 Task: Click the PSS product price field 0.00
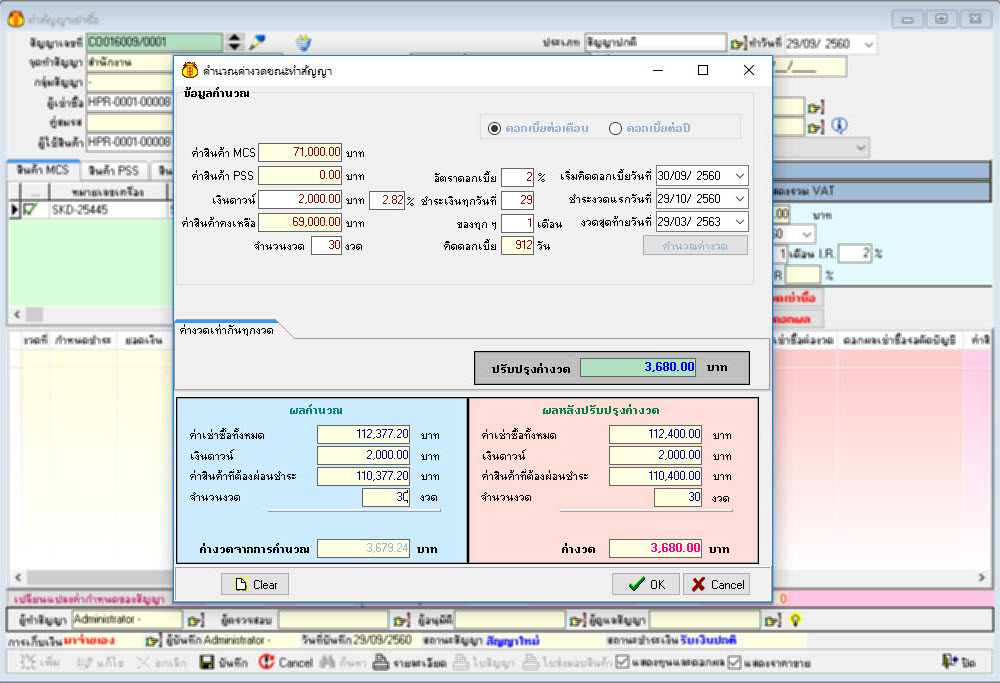pyautogui.click(x=300, y=175)
